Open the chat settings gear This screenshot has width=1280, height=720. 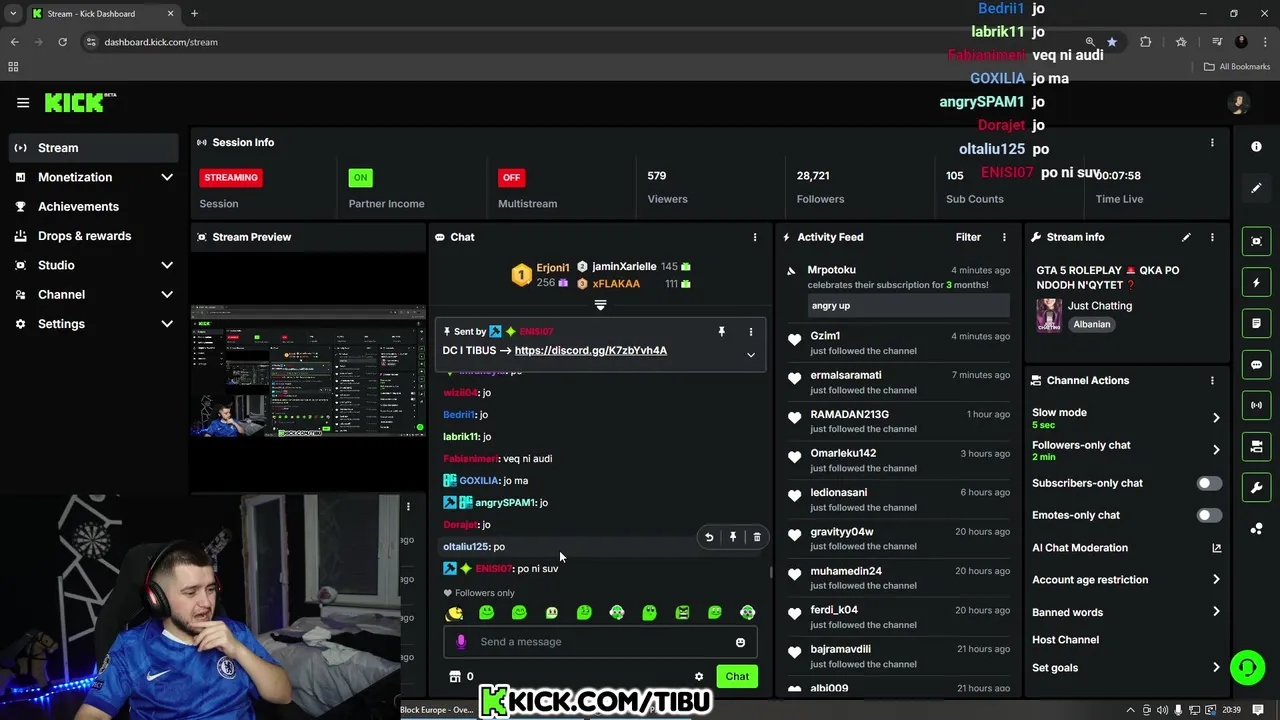click(x=699, y=677)
